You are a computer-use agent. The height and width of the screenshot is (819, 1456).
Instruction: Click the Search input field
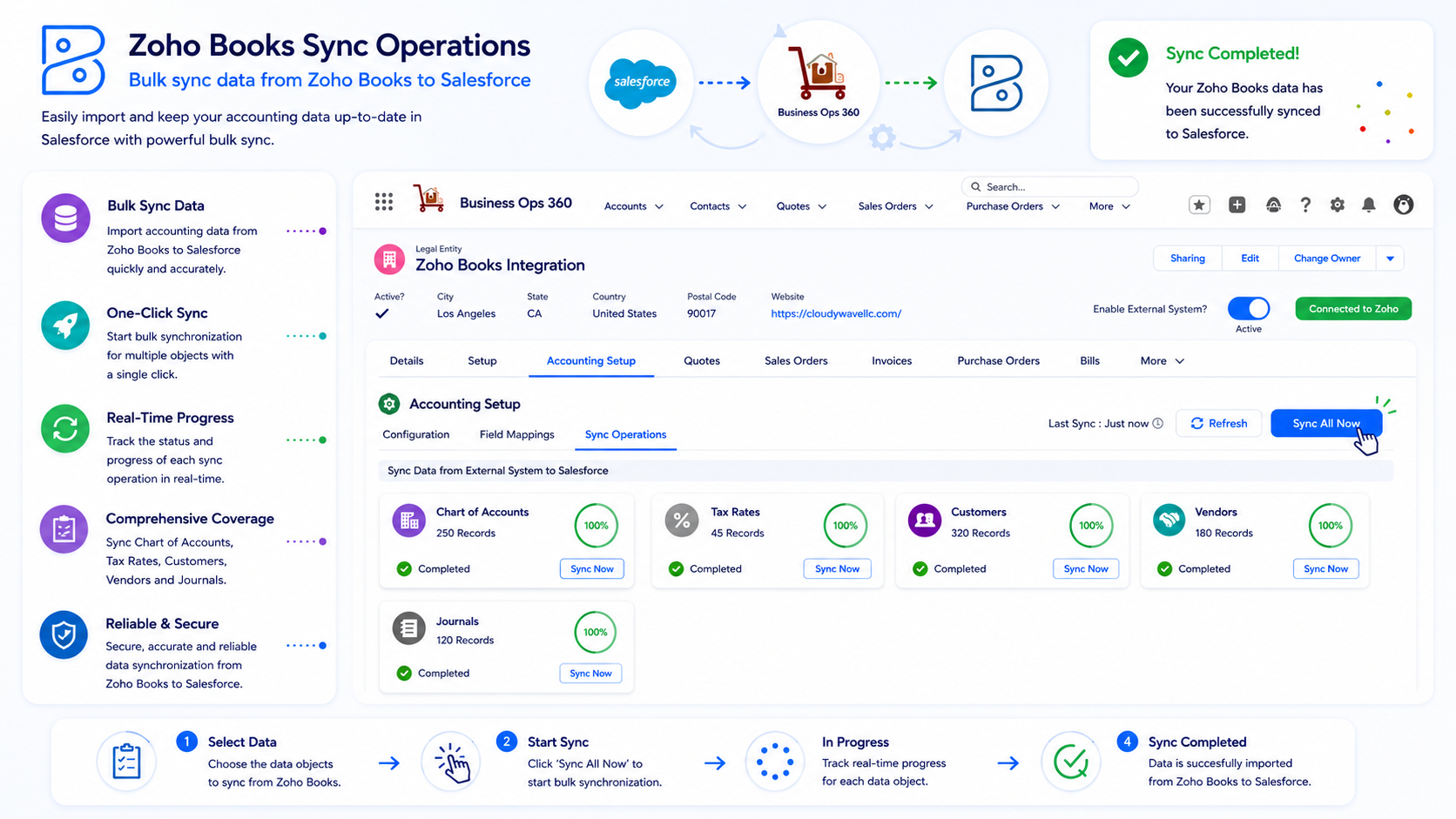[x=1050, y=187]
